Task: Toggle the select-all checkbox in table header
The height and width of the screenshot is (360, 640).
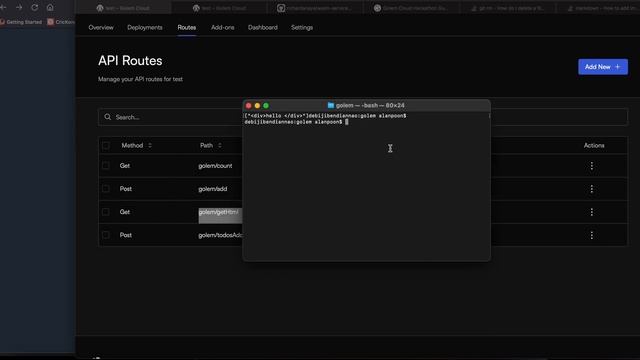Action: [x=106, y=145]
